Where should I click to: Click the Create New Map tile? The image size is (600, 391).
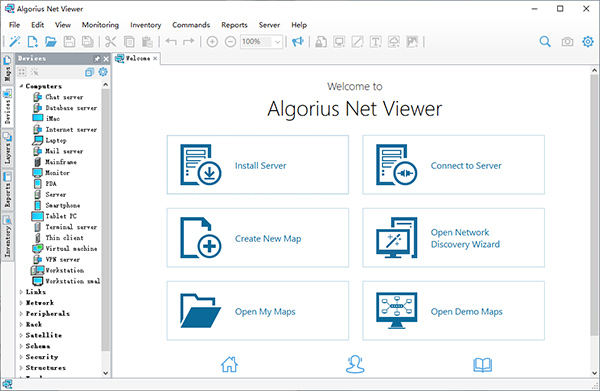[258, 238]
